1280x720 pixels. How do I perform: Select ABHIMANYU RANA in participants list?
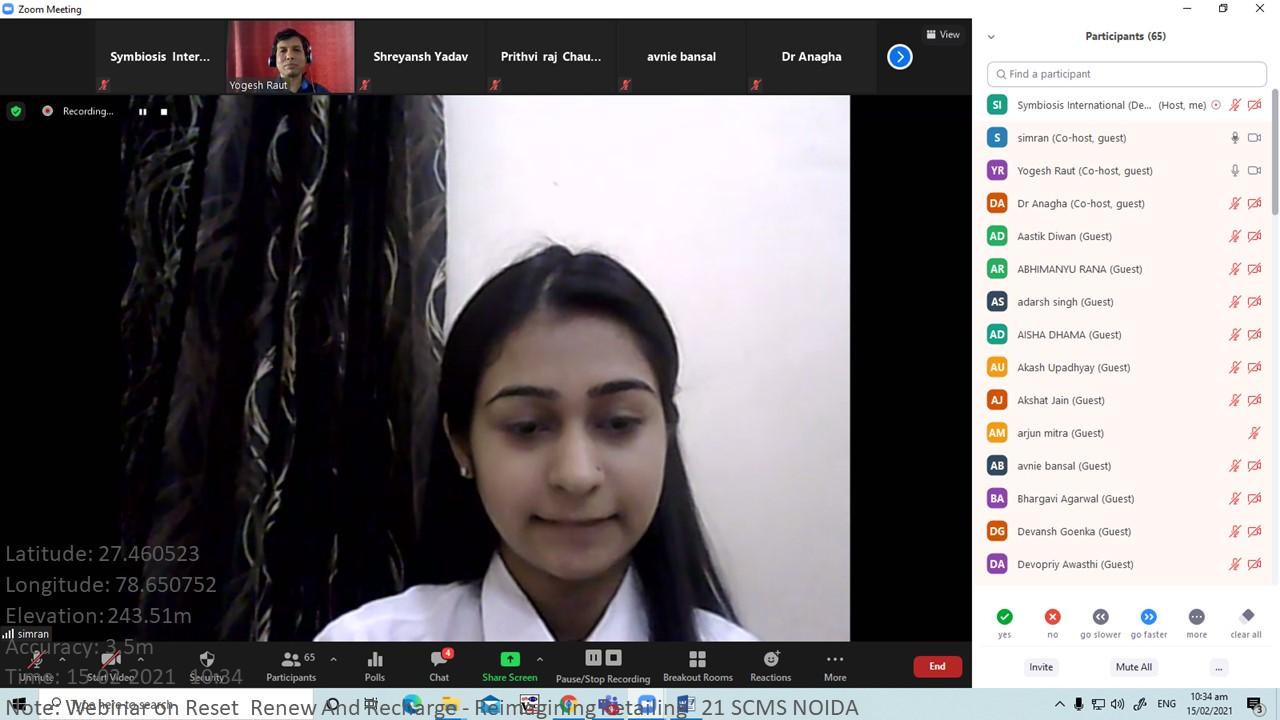1125,269
